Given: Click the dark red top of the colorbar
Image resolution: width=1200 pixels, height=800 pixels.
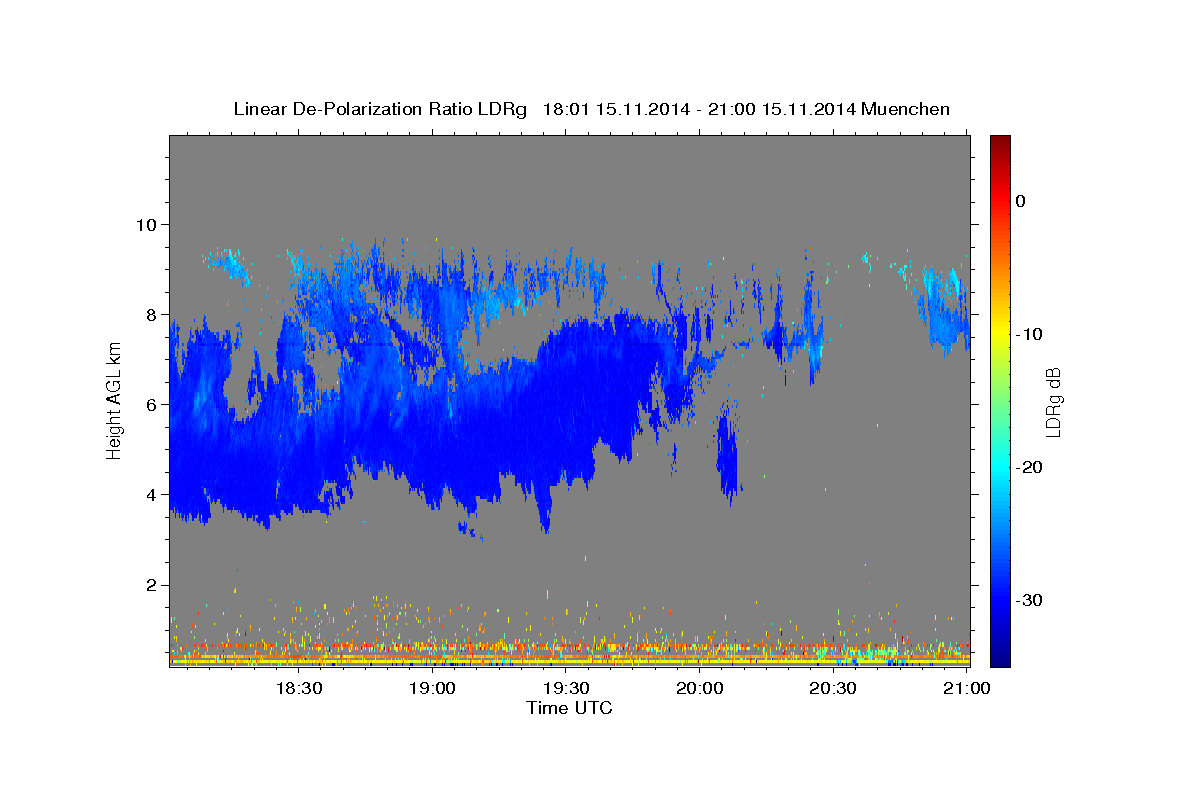Looking at the screenshot, I should [1000, 145].
